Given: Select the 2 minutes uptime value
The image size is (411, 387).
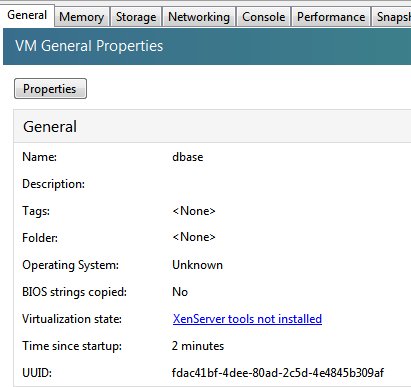Looking at the screenshot, I should [x=198, y=346].
